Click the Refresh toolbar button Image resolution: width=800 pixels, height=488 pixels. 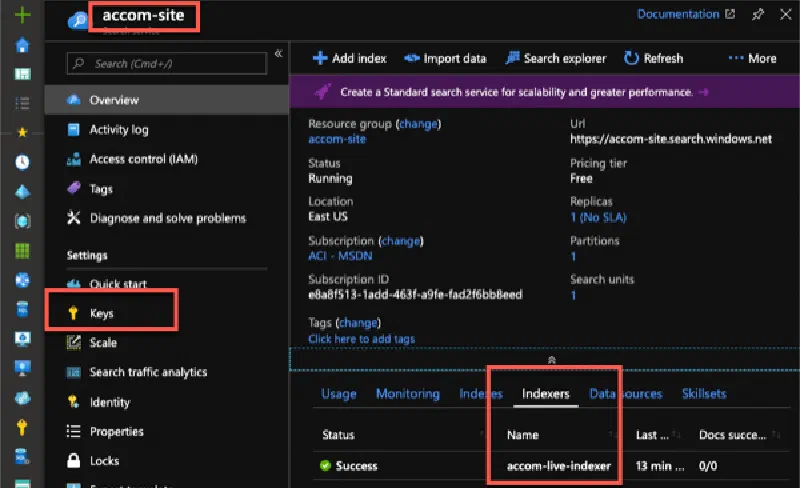[x=654, y=58]
